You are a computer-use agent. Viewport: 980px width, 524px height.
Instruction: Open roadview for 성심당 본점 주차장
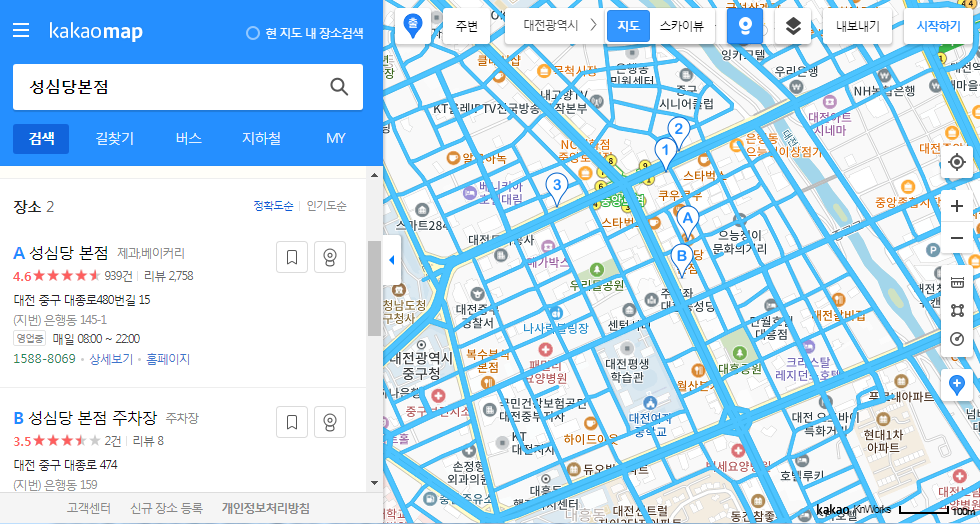330,421
